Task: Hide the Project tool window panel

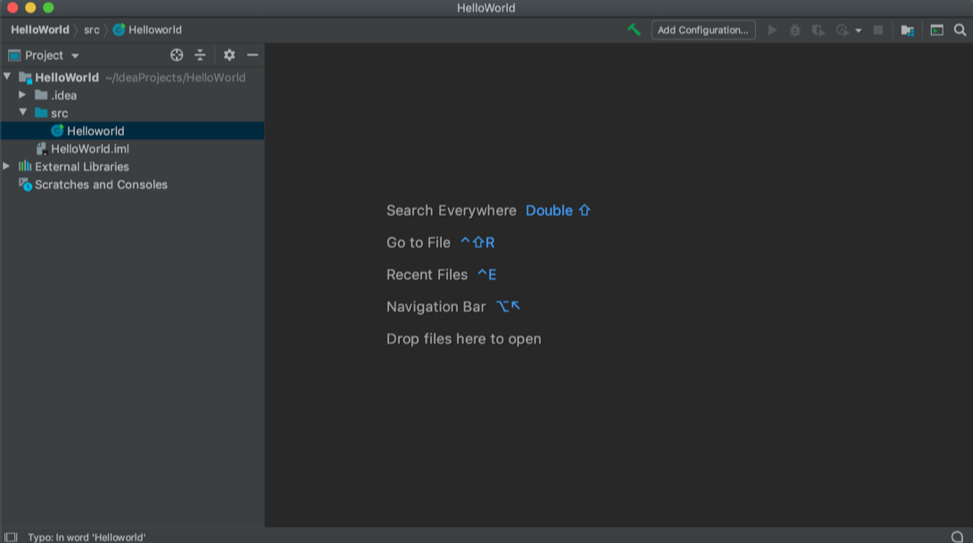Action: [252, 55]
